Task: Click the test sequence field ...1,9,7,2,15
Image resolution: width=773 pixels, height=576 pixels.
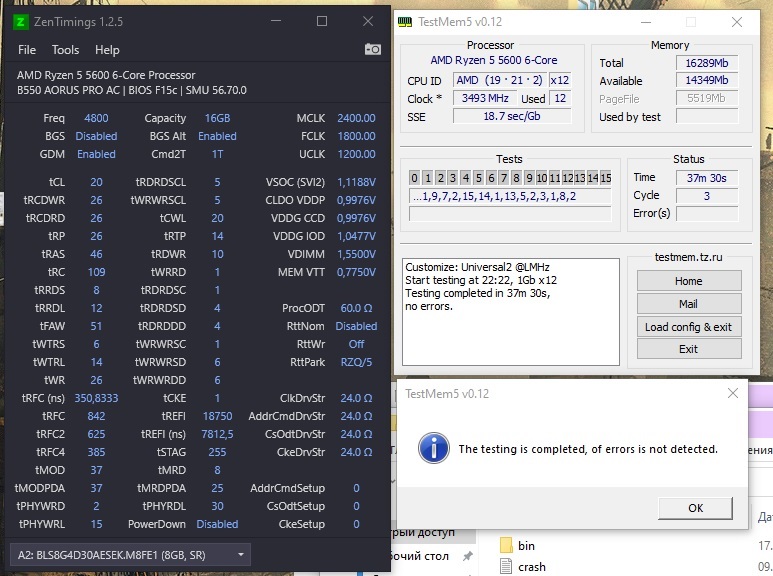Action: [x=510, y=196]
